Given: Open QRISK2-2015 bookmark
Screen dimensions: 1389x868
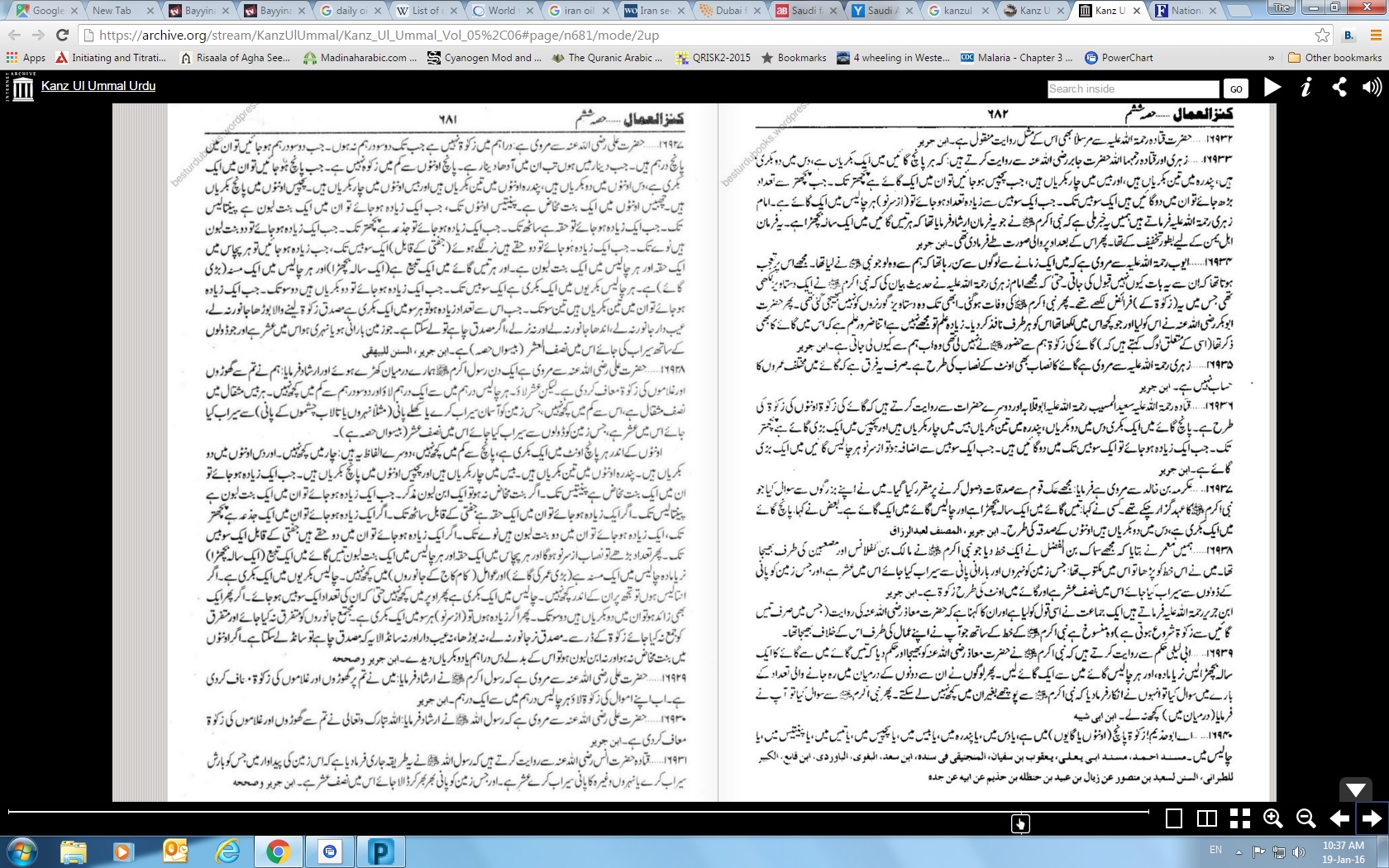Looking at the screenshot, I should tap(713, 58).
